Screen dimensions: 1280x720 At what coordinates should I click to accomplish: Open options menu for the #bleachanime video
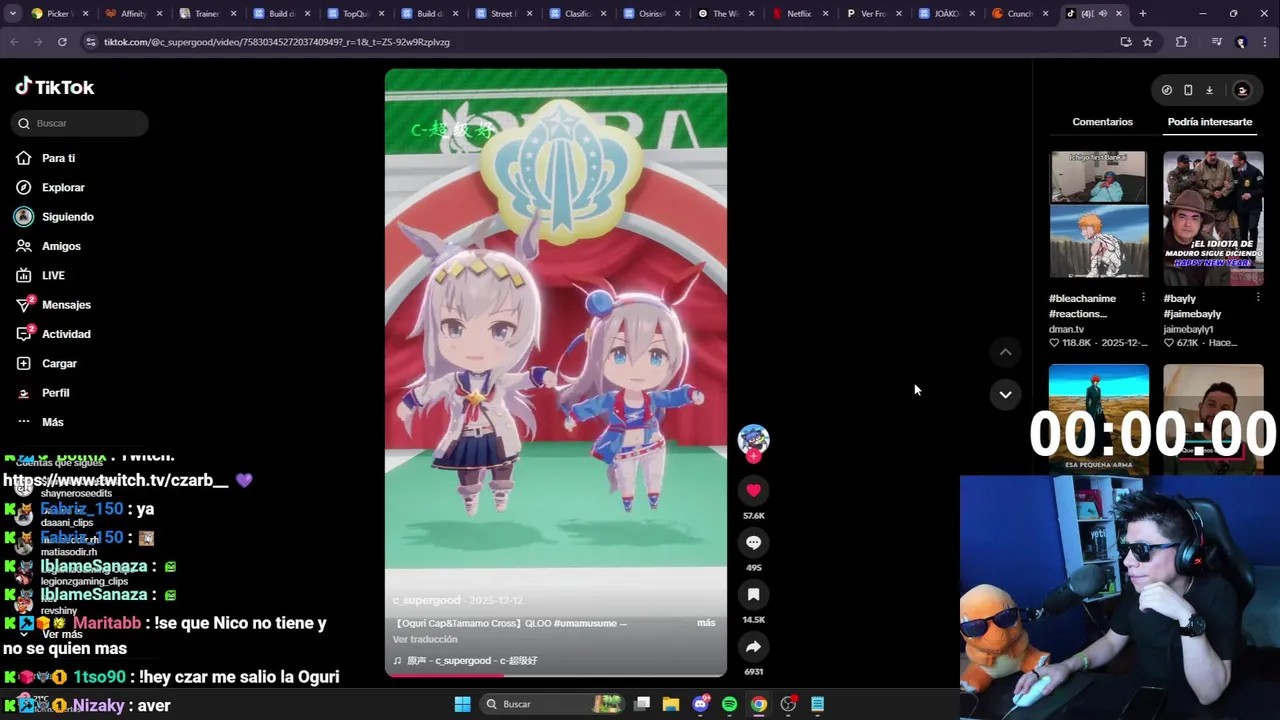pos(1143,298)
